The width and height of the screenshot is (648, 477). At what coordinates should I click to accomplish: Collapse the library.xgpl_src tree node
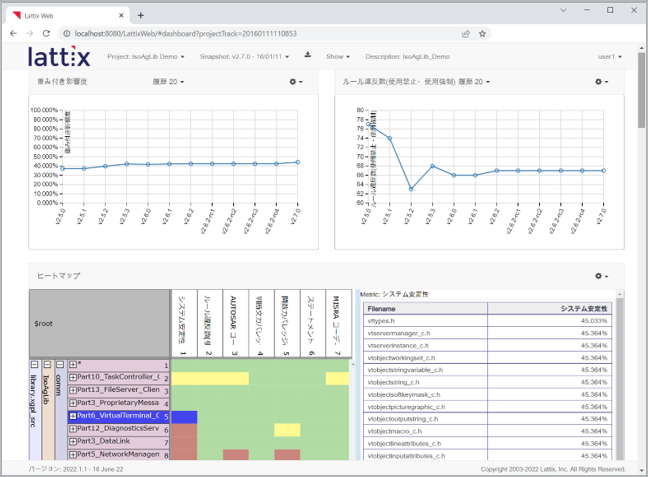coord(34,365)
